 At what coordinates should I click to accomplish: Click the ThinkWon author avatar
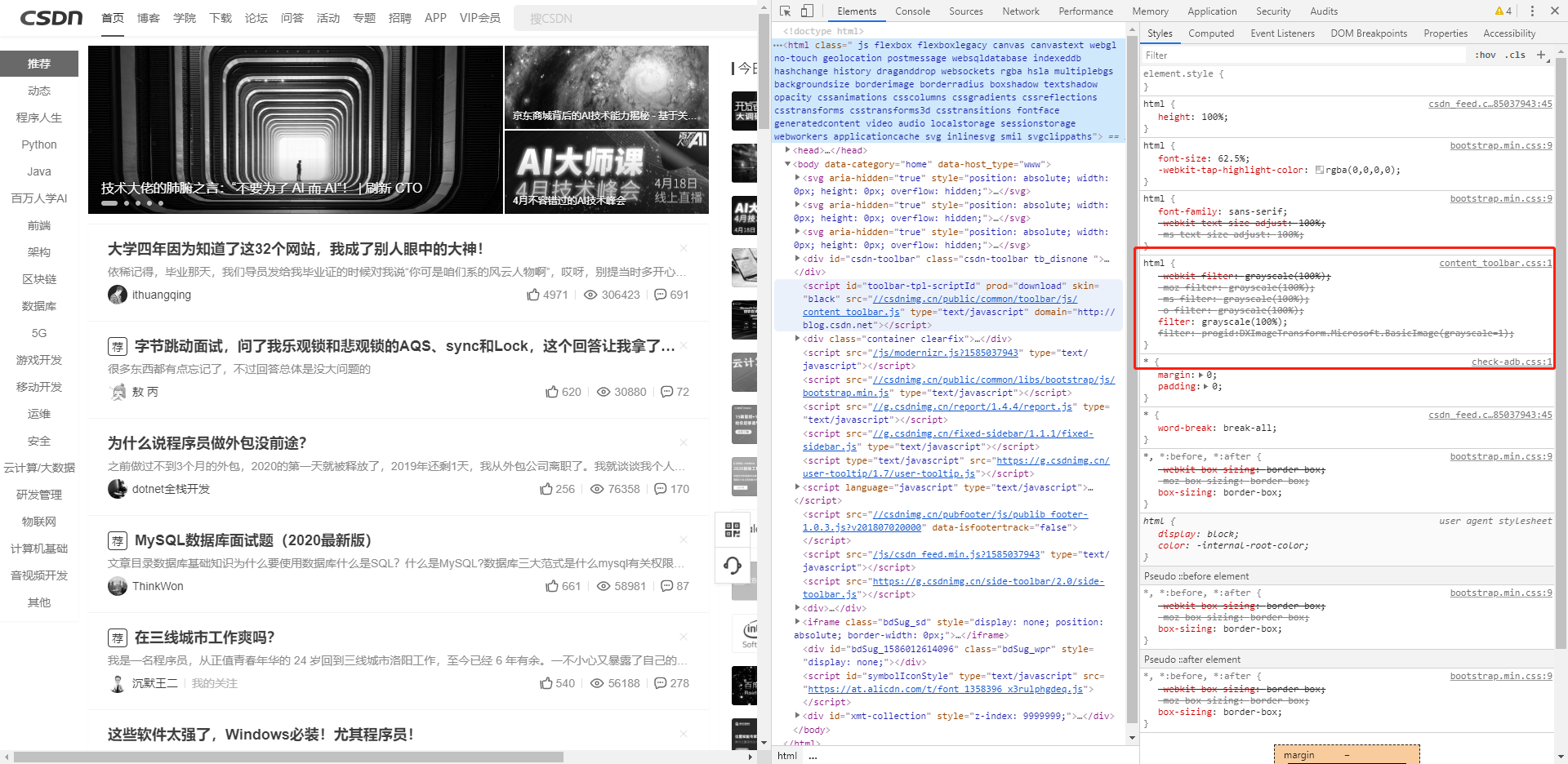[x=118, y=586]
